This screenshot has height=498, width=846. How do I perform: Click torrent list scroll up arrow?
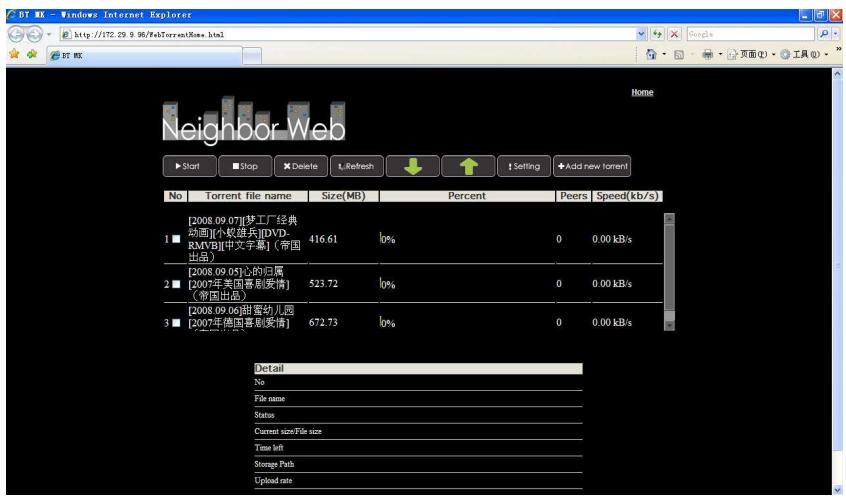point(669,219)
